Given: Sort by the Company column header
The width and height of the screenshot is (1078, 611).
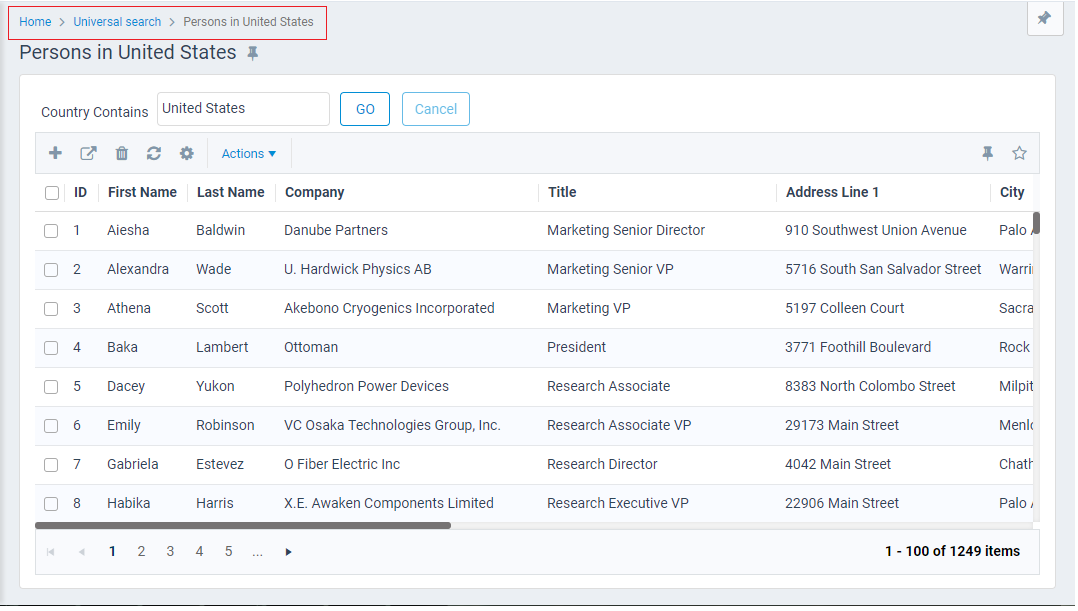Looking at the screenshot, I should 314,192.
